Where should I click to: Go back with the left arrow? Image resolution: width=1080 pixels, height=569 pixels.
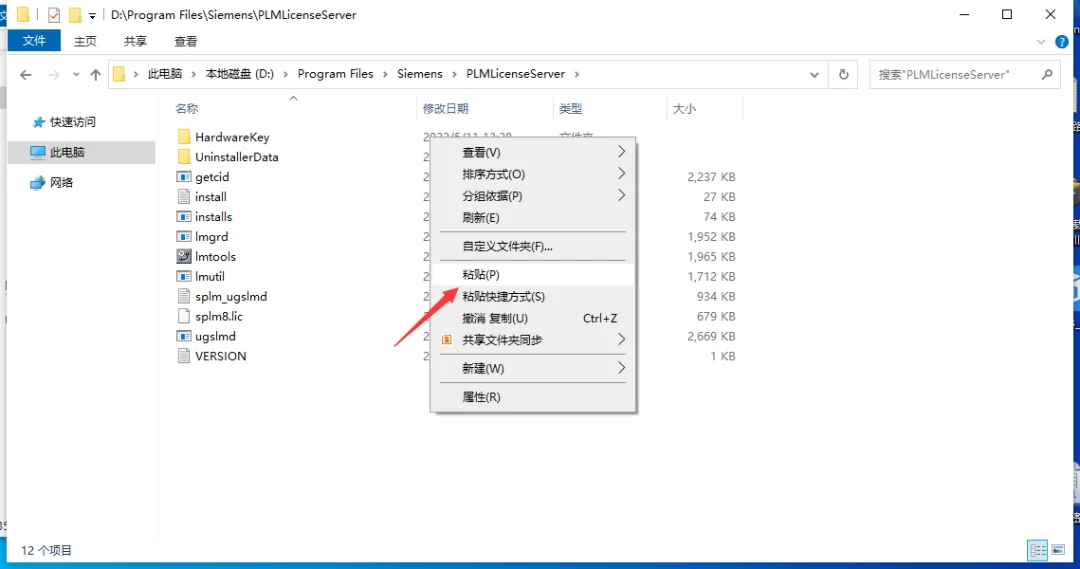25,74
